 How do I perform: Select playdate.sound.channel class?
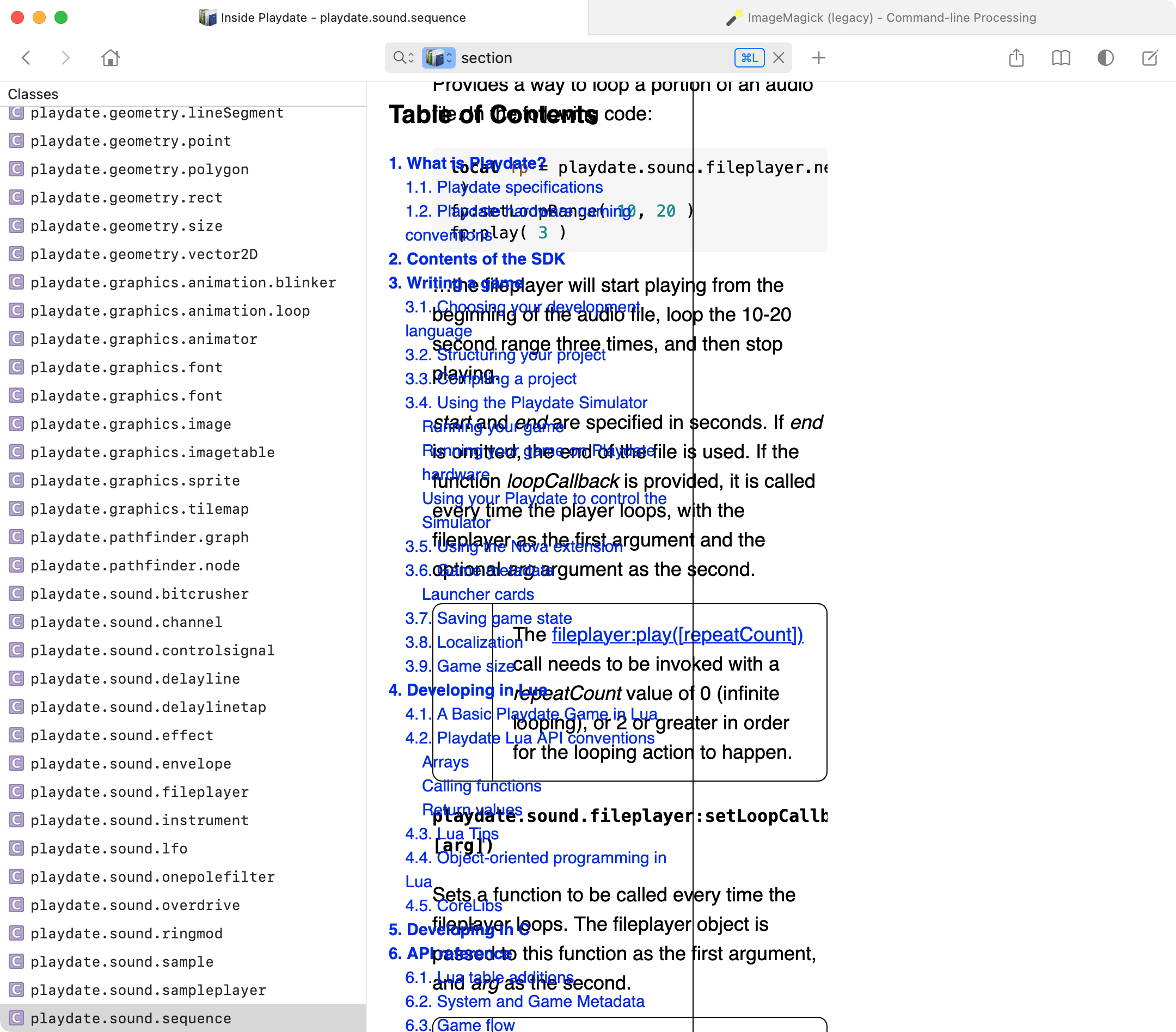[x=183, y=622]
